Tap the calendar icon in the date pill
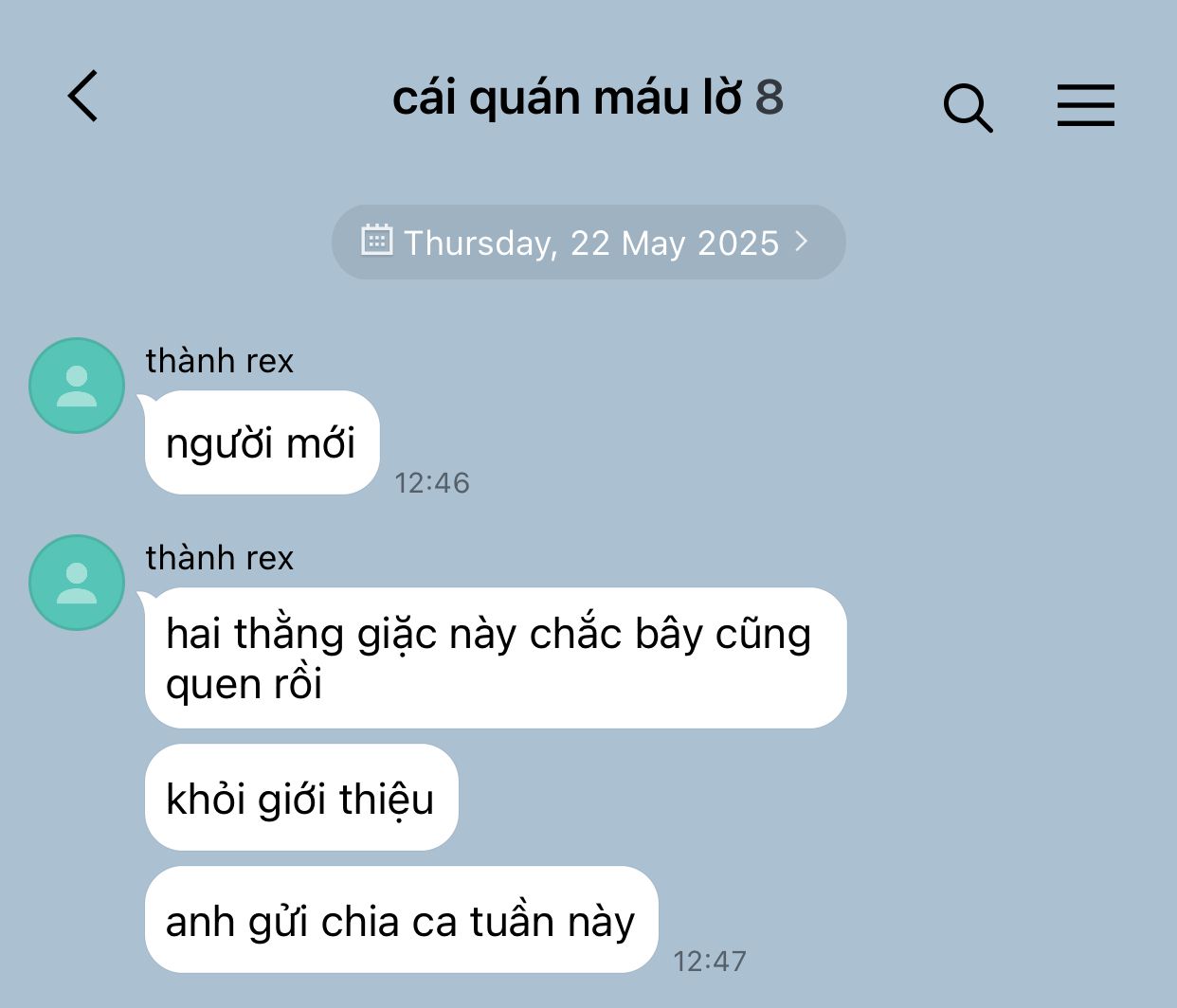The image size is (1177, 1008). click(x=376, y=240)
